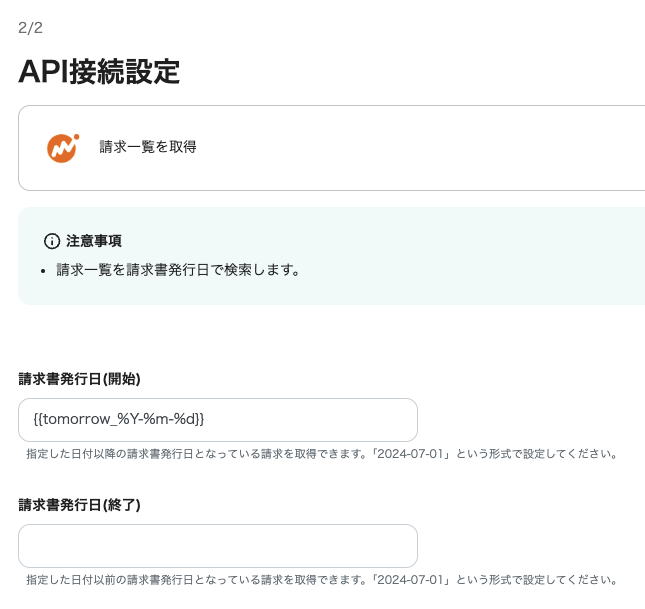
Task: Click the 注意事項 notice heading
Action: [x=94, y=241]
